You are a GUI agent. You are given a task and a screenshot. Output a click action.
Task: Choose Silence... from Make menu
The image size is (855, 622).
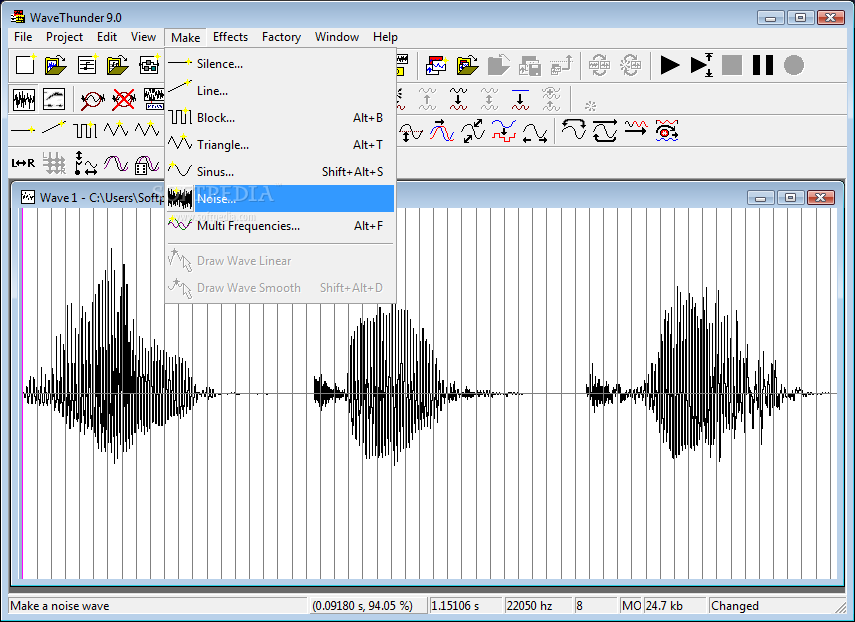point(280,64)
